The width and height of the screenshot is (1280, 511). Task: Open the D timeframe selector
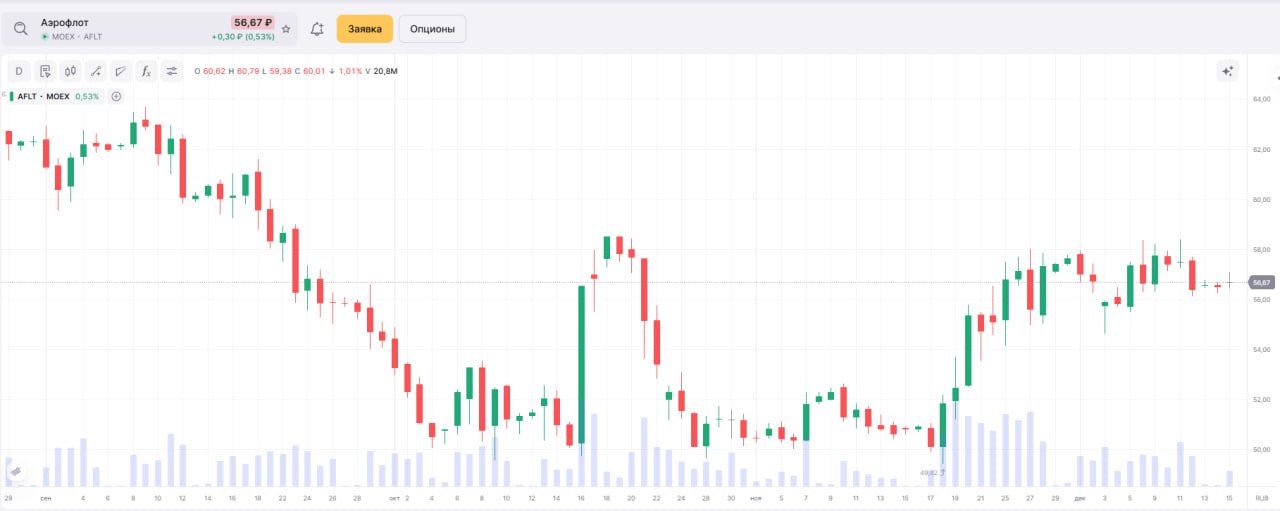(19, 71)
